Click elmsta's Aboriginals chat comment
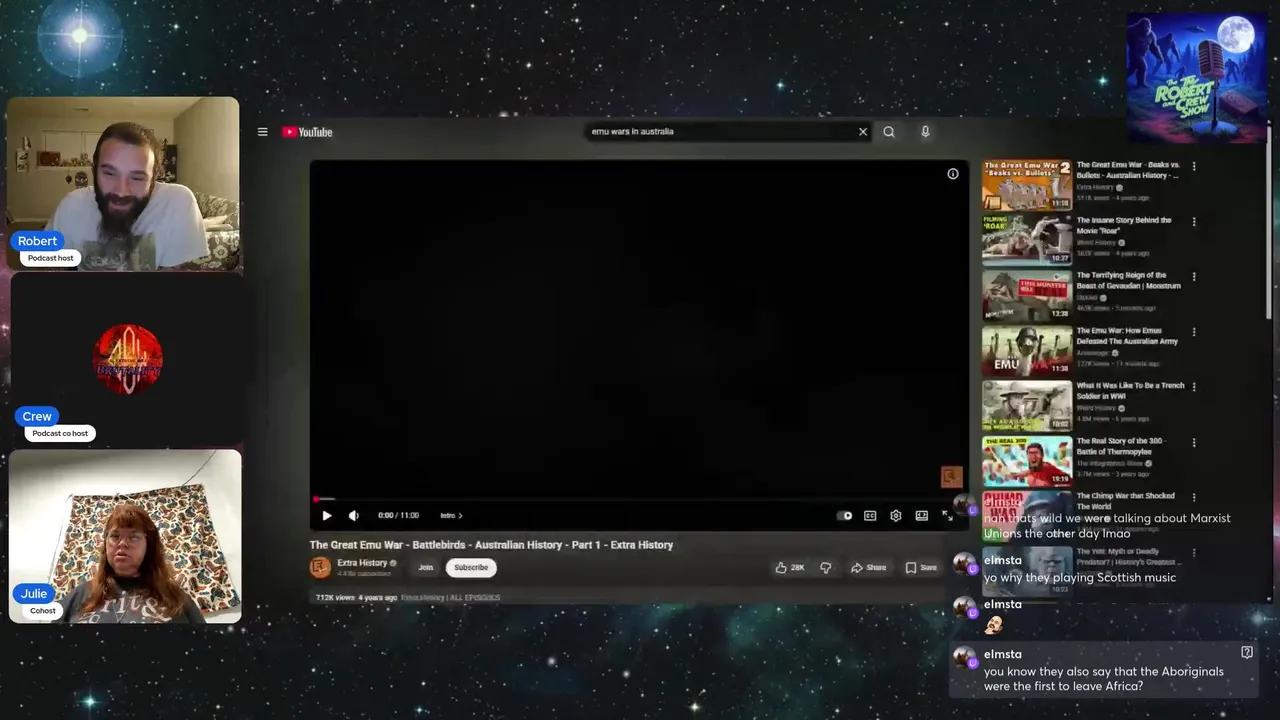1280x720 pixels. pos(1104,671)
